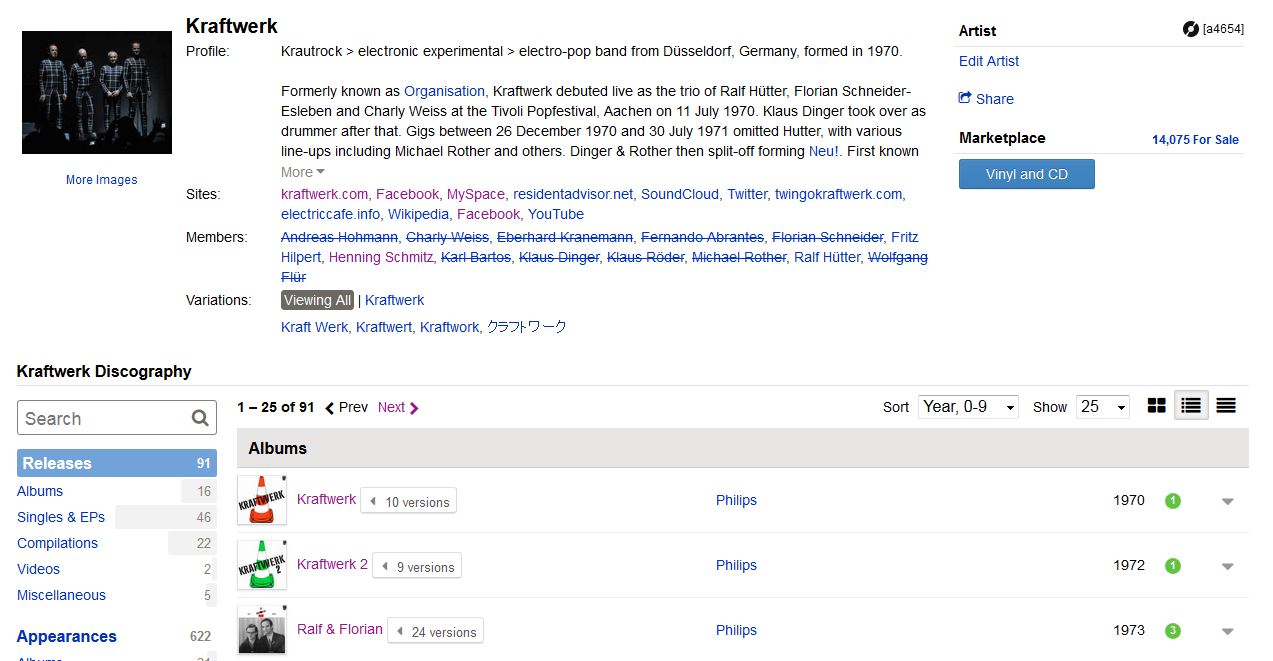Switch to the large-tile grid view icon

pyautogui.click(x=1157, y=406)
